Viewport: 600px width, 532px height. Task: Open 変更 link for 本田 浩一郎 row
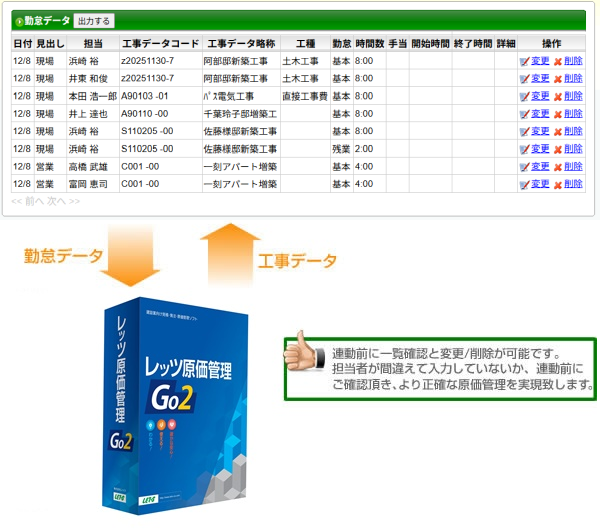(540, 97)
